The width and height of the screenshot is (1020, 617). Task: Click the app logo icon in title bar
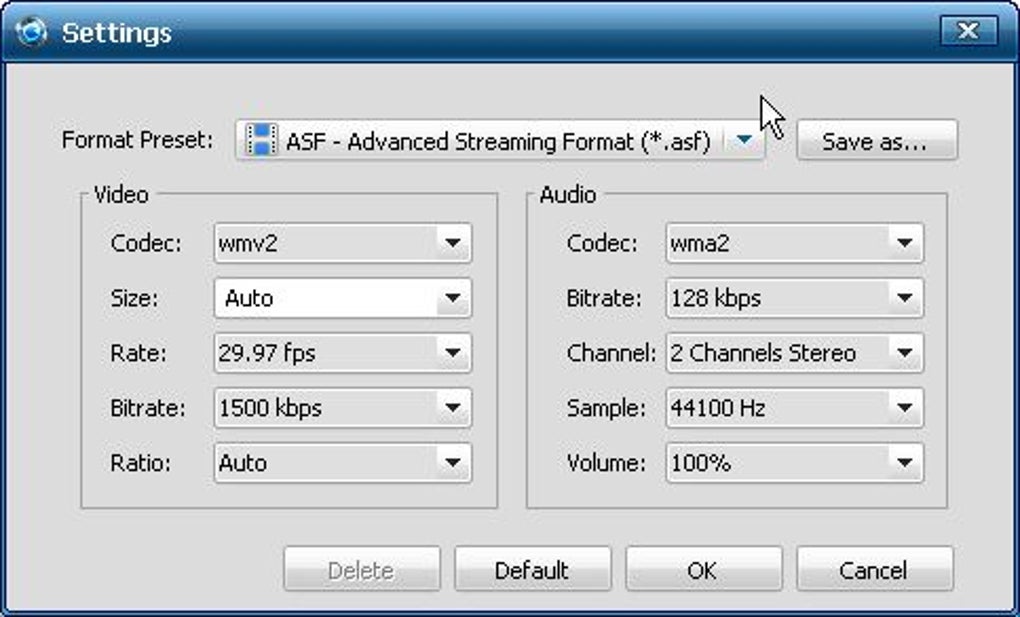[32, 32]
